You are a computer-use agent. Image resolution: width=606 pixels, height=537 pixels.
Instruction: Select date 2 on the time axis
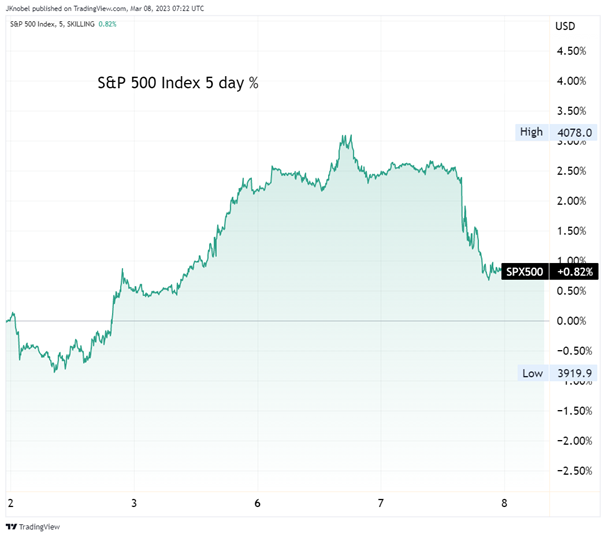[10, 504]
